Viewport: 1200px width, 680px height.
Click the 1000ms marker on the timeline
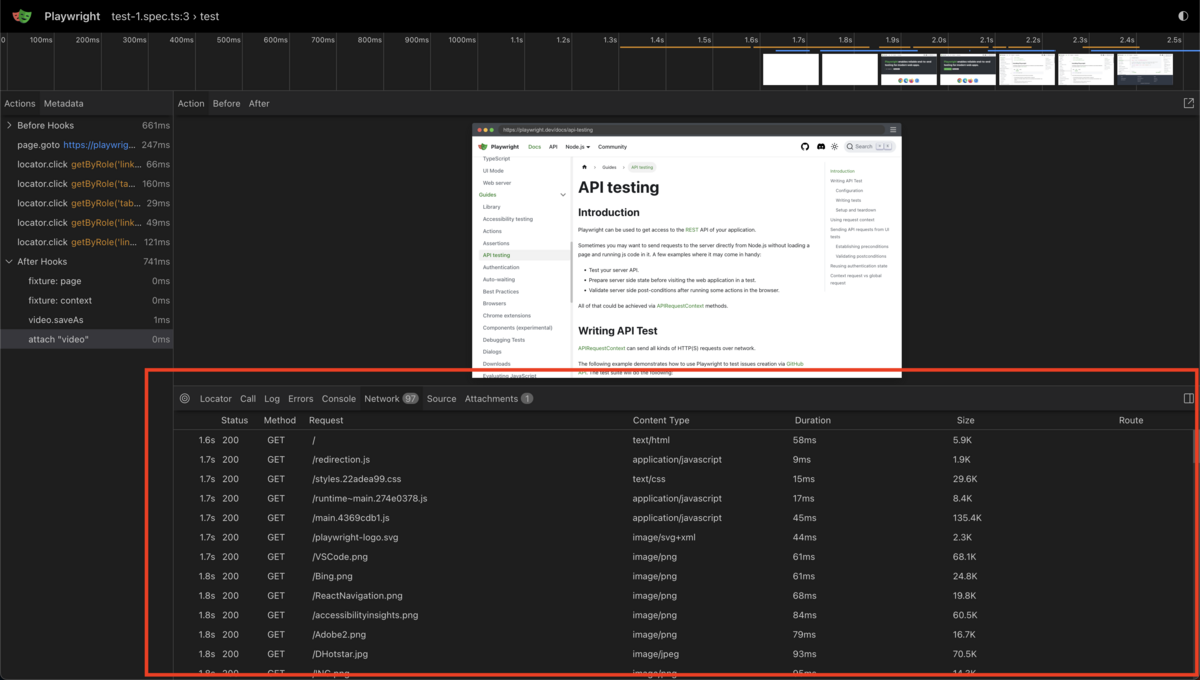point(462,40)
